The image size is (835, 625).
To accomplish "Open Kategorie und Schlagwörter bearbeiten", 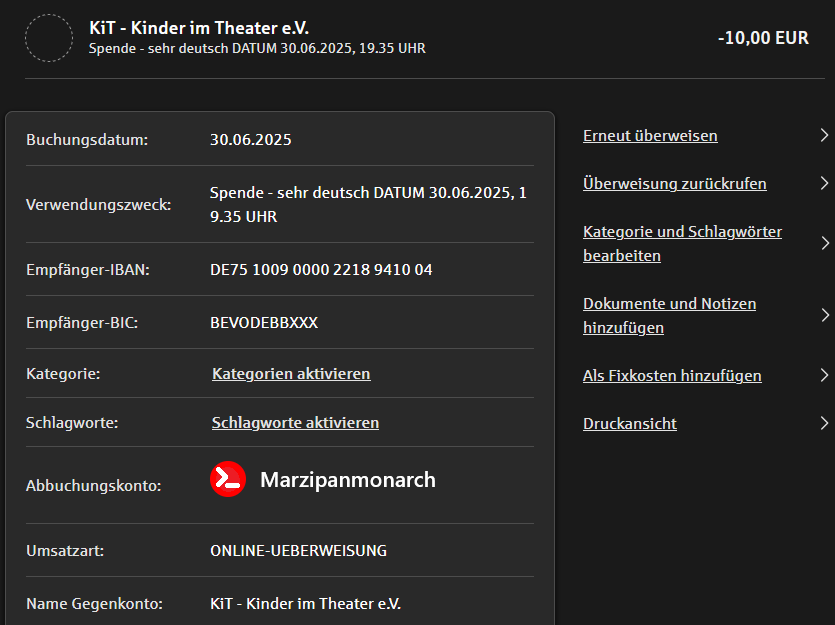I will coord(682,244).
